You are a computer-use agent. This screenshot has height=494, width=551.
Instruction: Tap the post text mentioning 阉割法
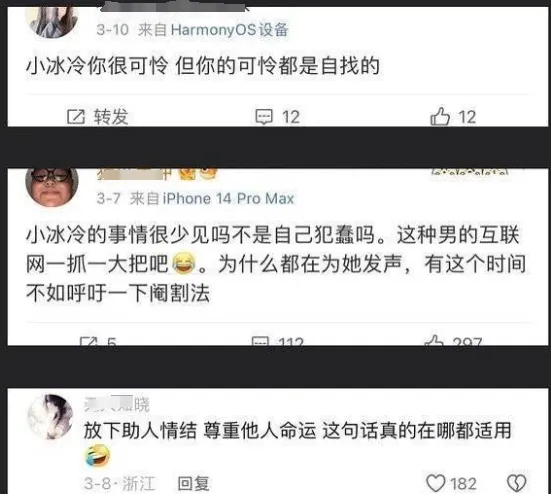276,264
